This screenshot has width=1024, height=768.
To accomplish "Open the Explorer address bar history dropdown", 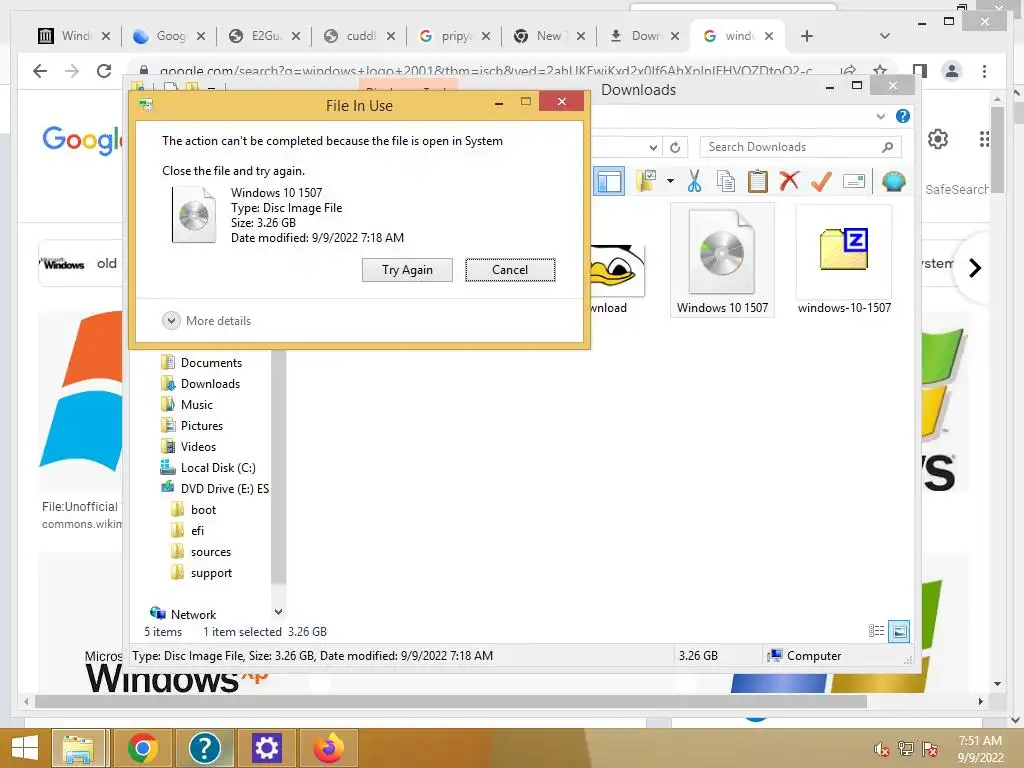I will coord(653,148).
